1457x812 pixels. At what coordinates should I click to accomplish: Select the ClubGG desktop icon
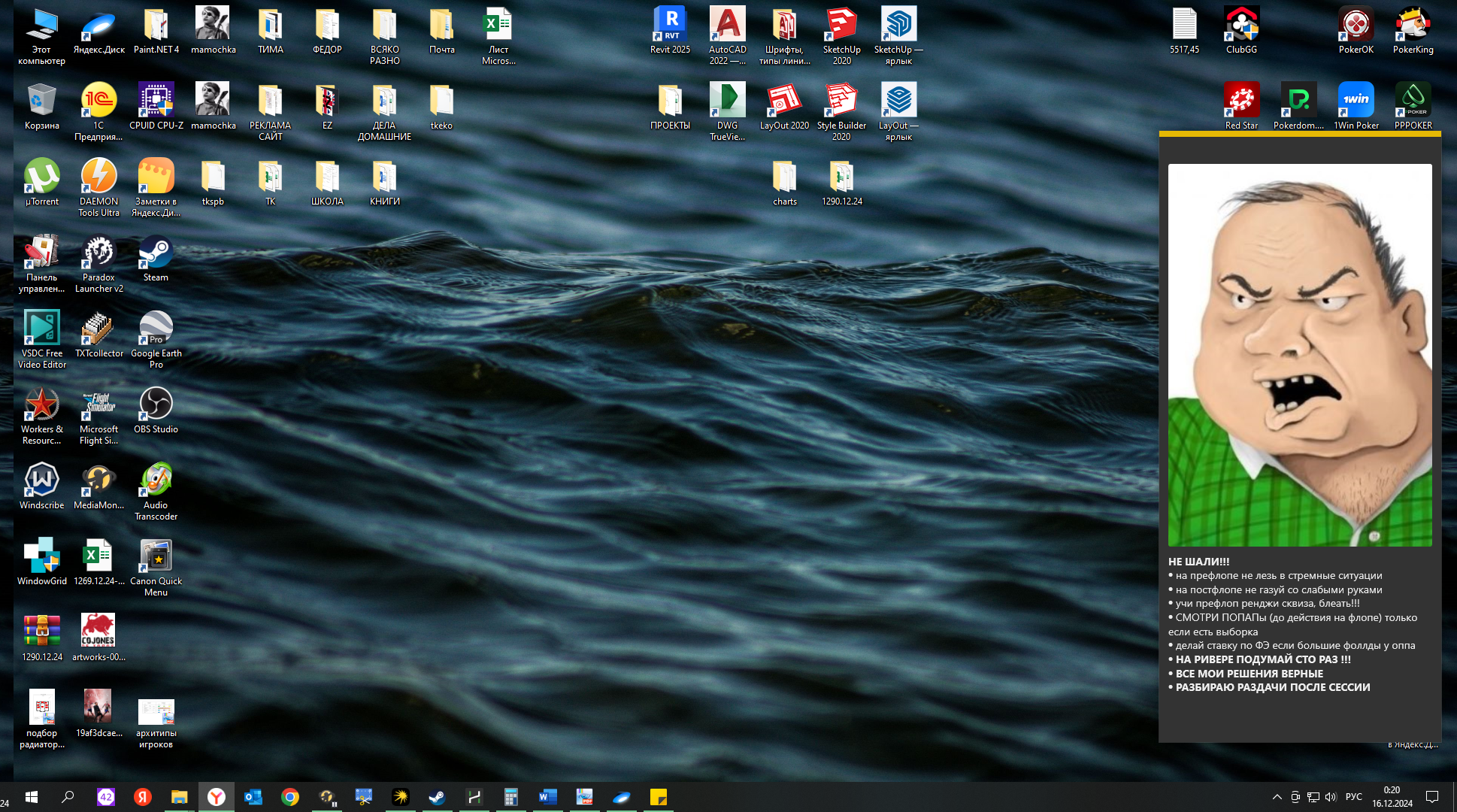[x=1241, y=31]
